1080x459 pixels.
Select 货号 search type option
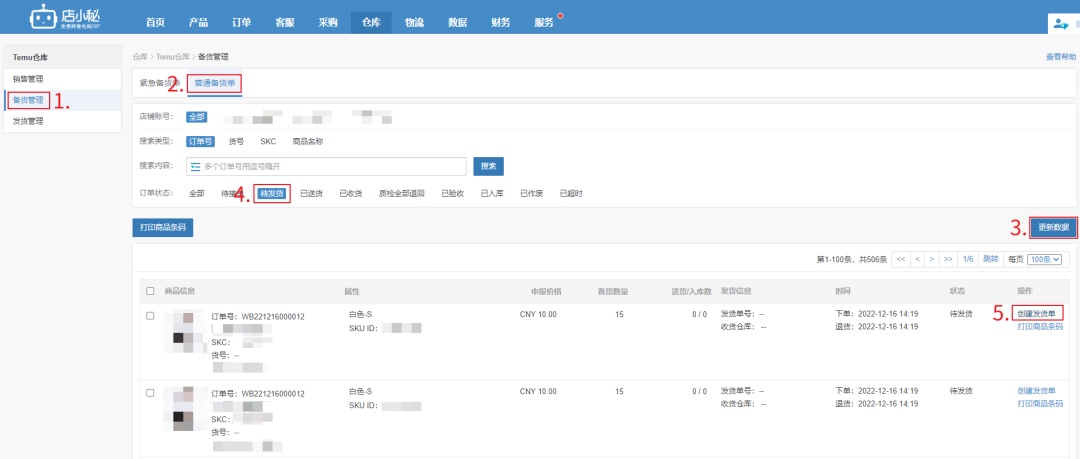coord(237,141)
